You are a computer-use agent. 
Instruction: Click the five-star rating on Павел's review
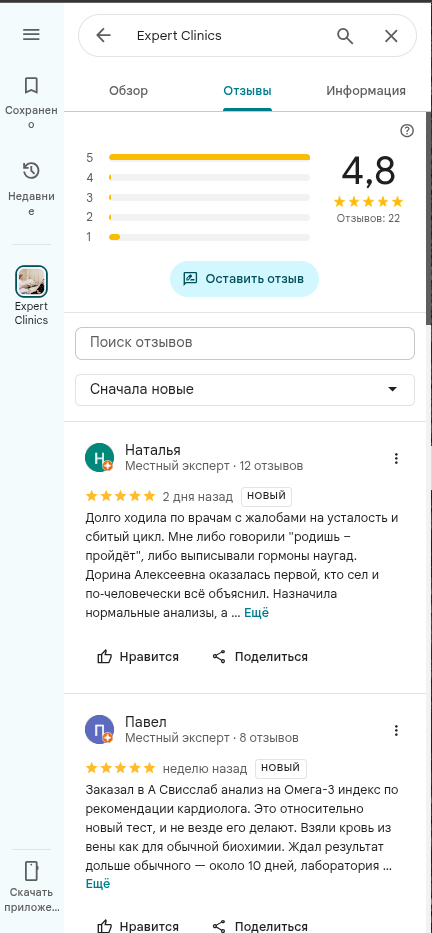point(120,768)
